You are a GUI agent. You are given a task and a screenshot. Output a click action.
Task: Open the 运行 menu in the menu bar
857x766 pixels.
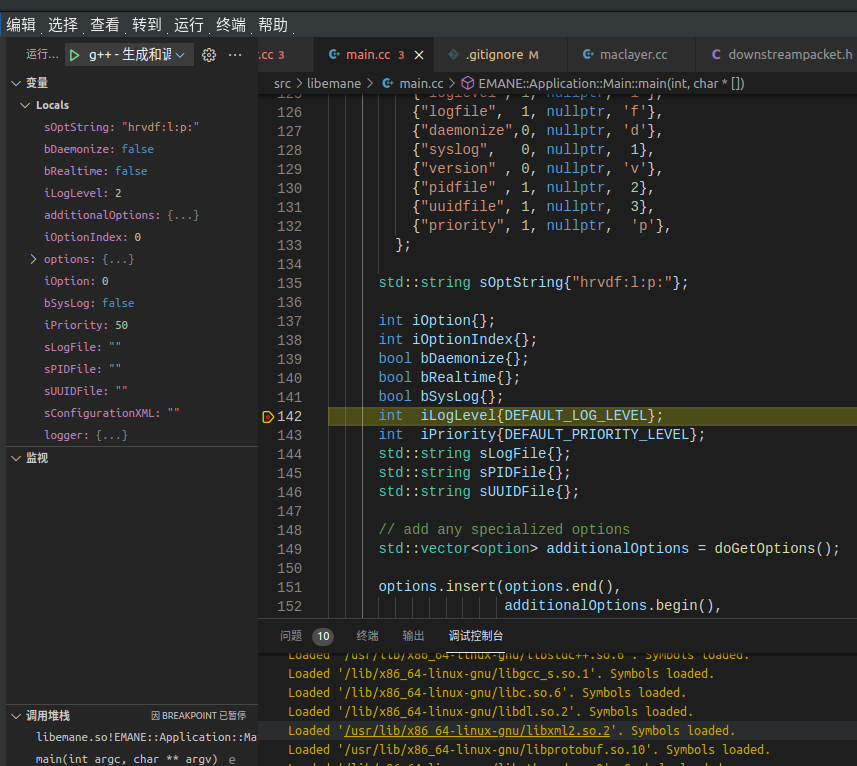pos(189,25)
